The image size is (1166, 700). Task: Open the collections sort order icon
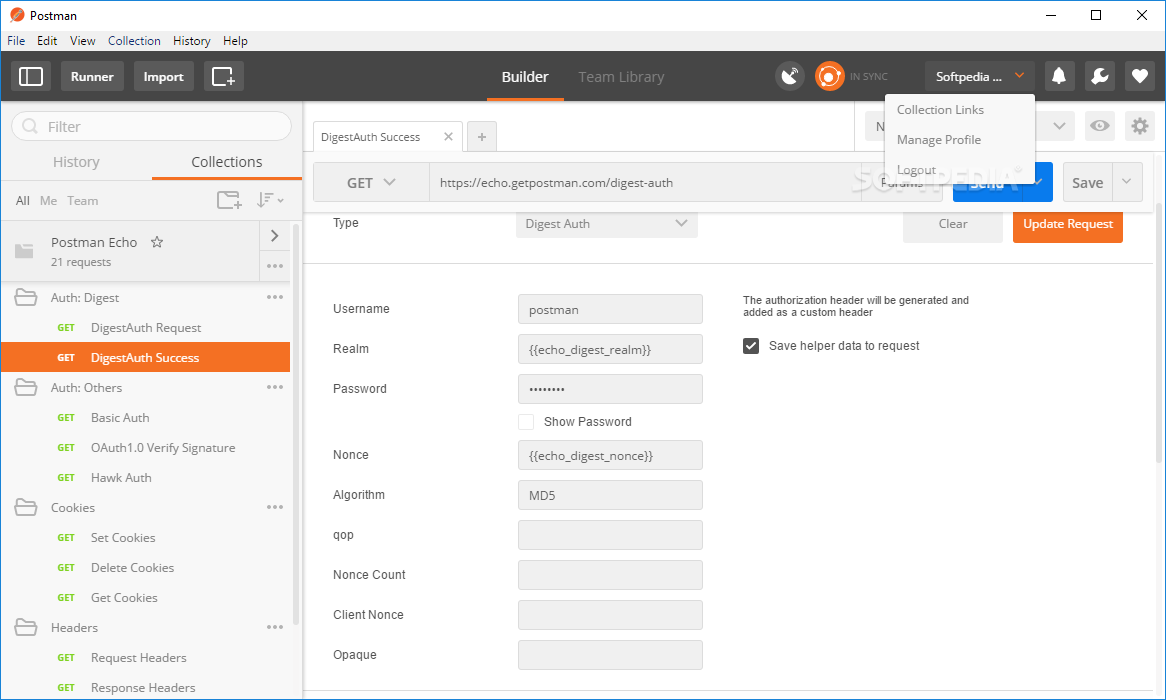click(270, 200)
